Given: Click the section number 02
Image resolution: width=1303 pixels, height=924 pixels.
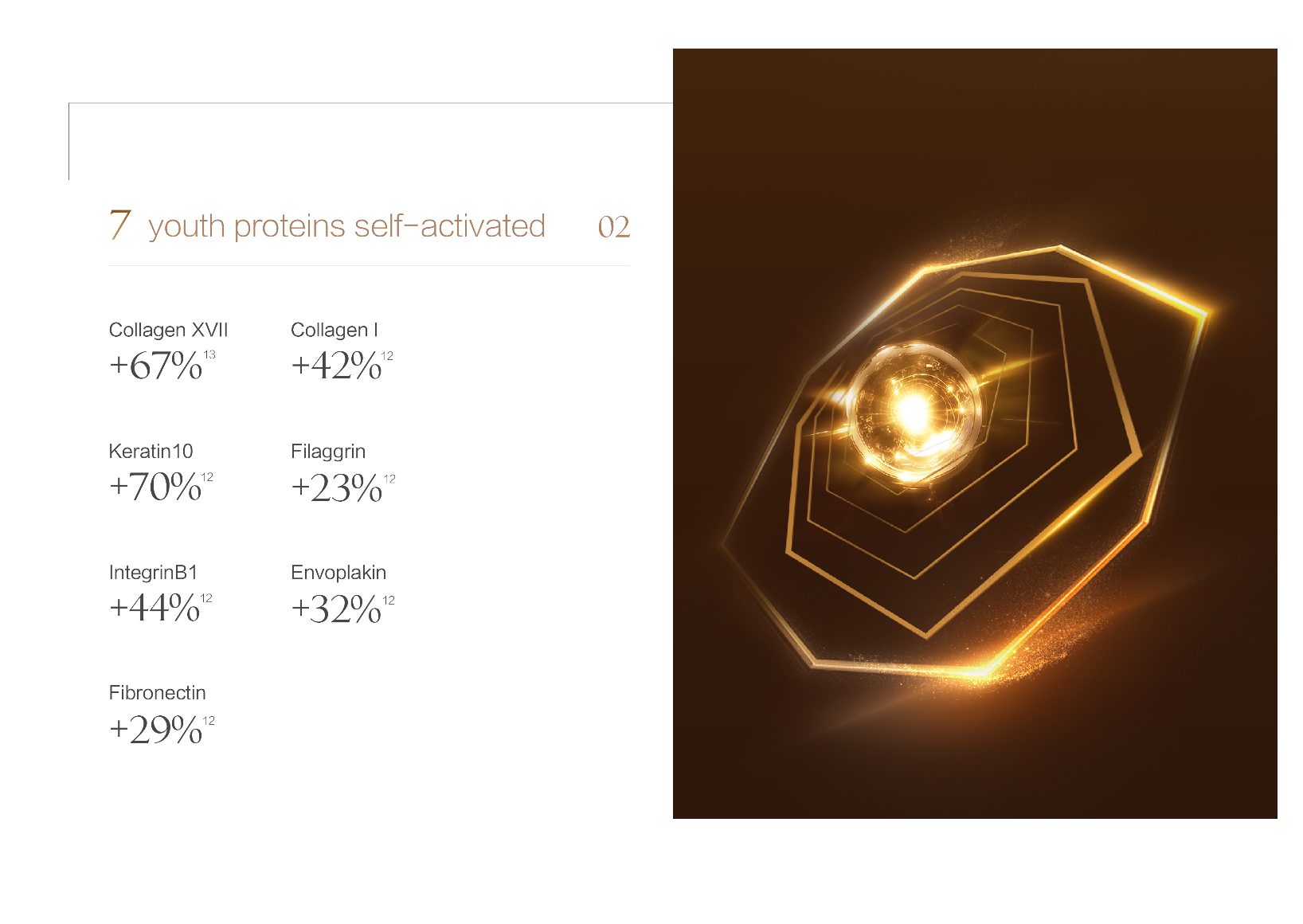Looking at the screenshot, I should point(613,228).
